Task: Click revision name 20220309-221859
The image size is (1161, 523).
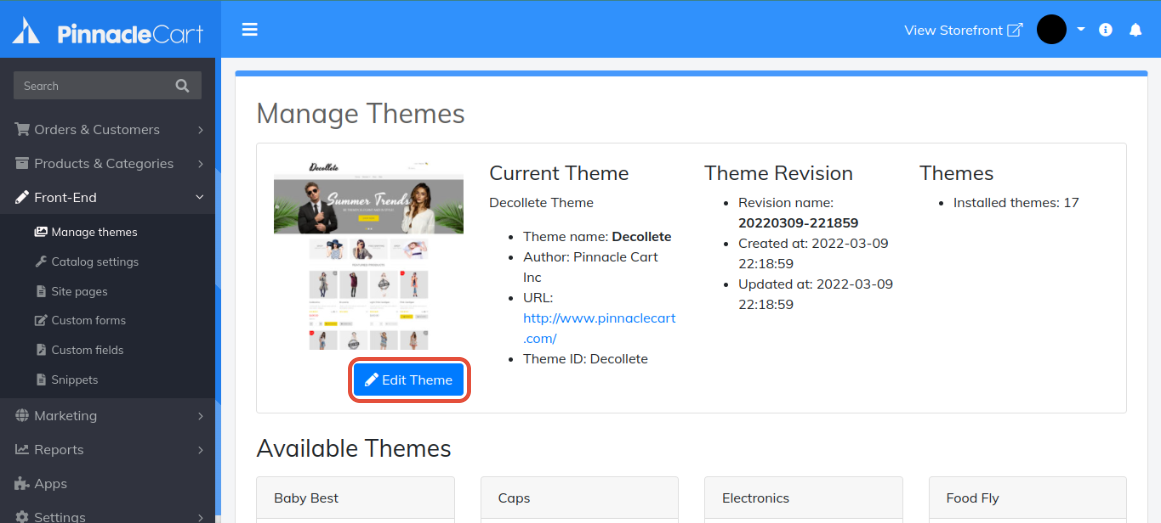Action: [798, 221]
